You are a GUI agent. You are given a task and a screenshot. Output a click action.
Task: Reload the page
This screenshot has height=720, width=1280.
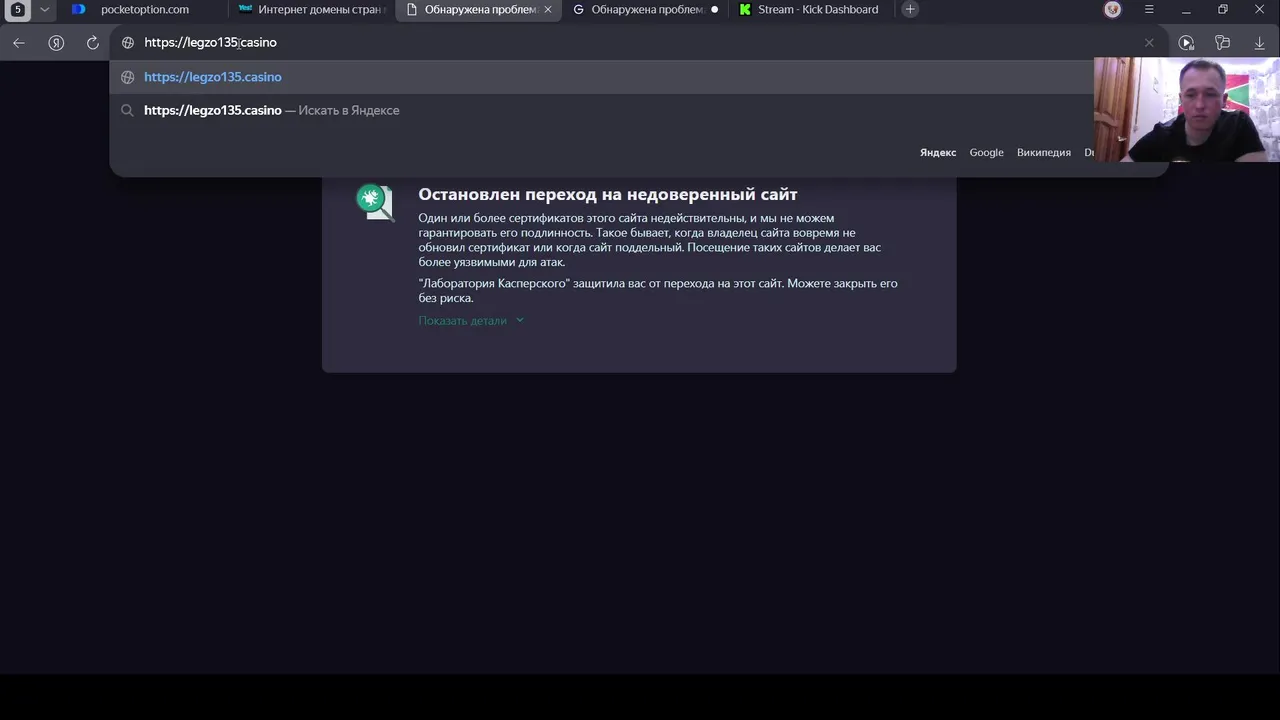click(93, 43)
